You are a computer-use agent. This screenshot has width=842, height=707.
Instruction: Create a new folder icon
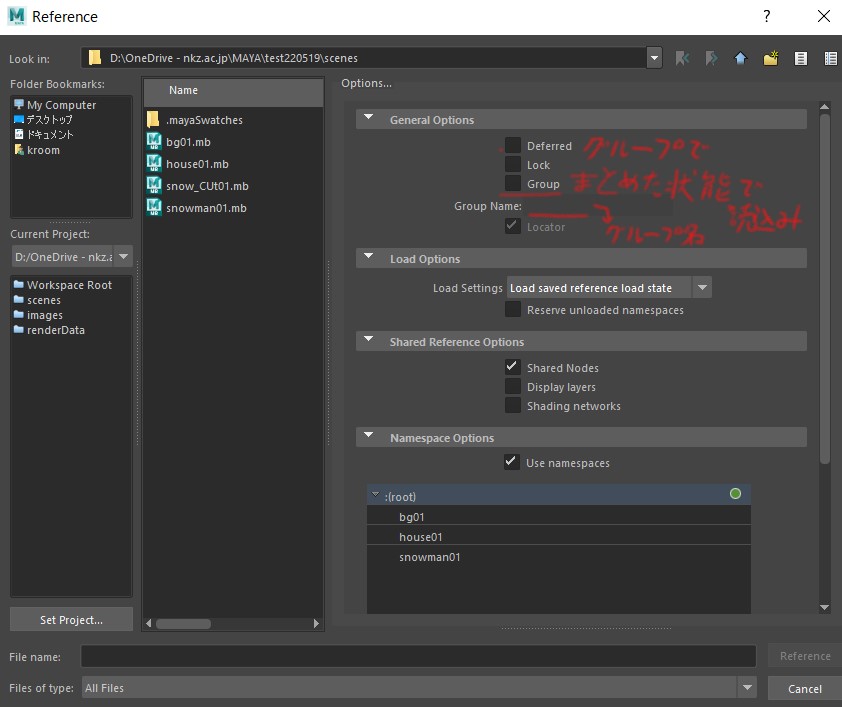click(771, 58)
